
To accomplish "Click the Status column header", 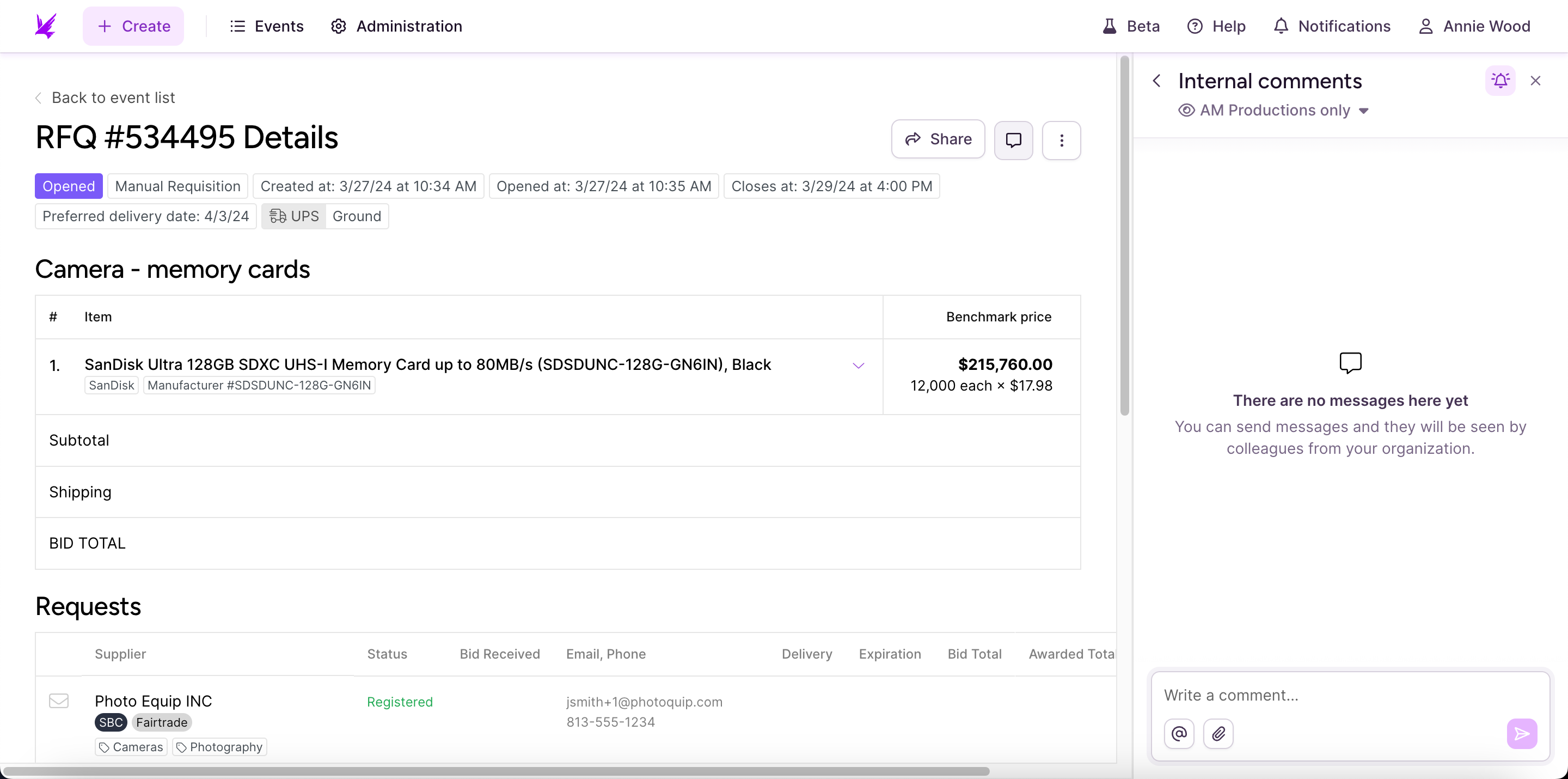I will pos(387,654).
